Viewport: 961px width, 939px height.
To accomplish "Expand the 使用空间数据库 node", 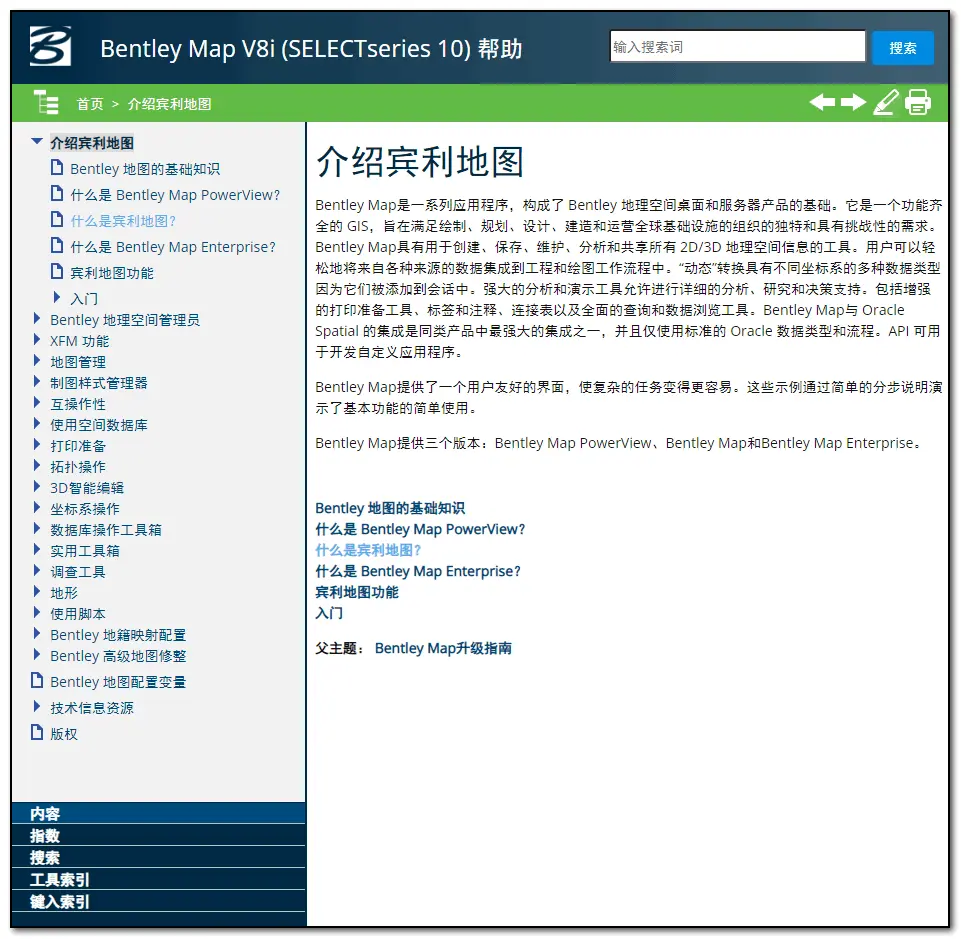I will click(37, 424).
